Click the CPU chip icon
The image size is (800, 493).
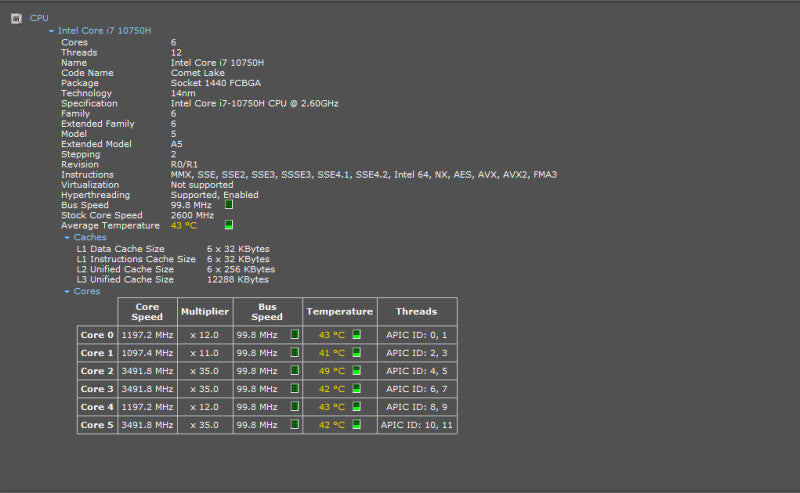coord(16,19)
